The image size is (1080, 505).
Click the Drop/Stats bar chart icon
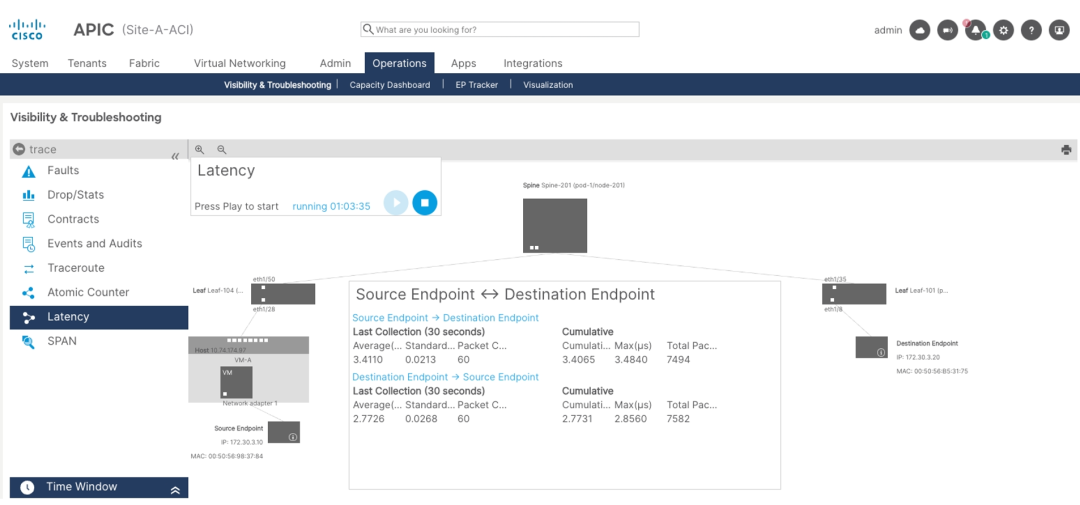(x=28, y=195)
